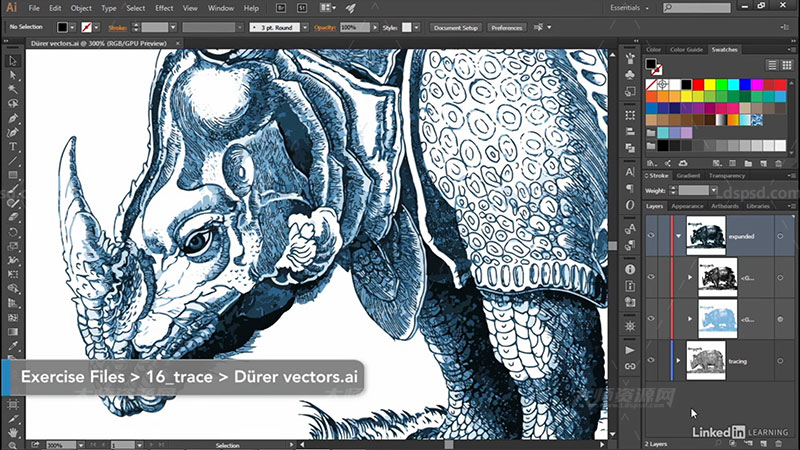Target the tracing layer circle
Screen dimensions: 800x450
[x=780, y=361]
